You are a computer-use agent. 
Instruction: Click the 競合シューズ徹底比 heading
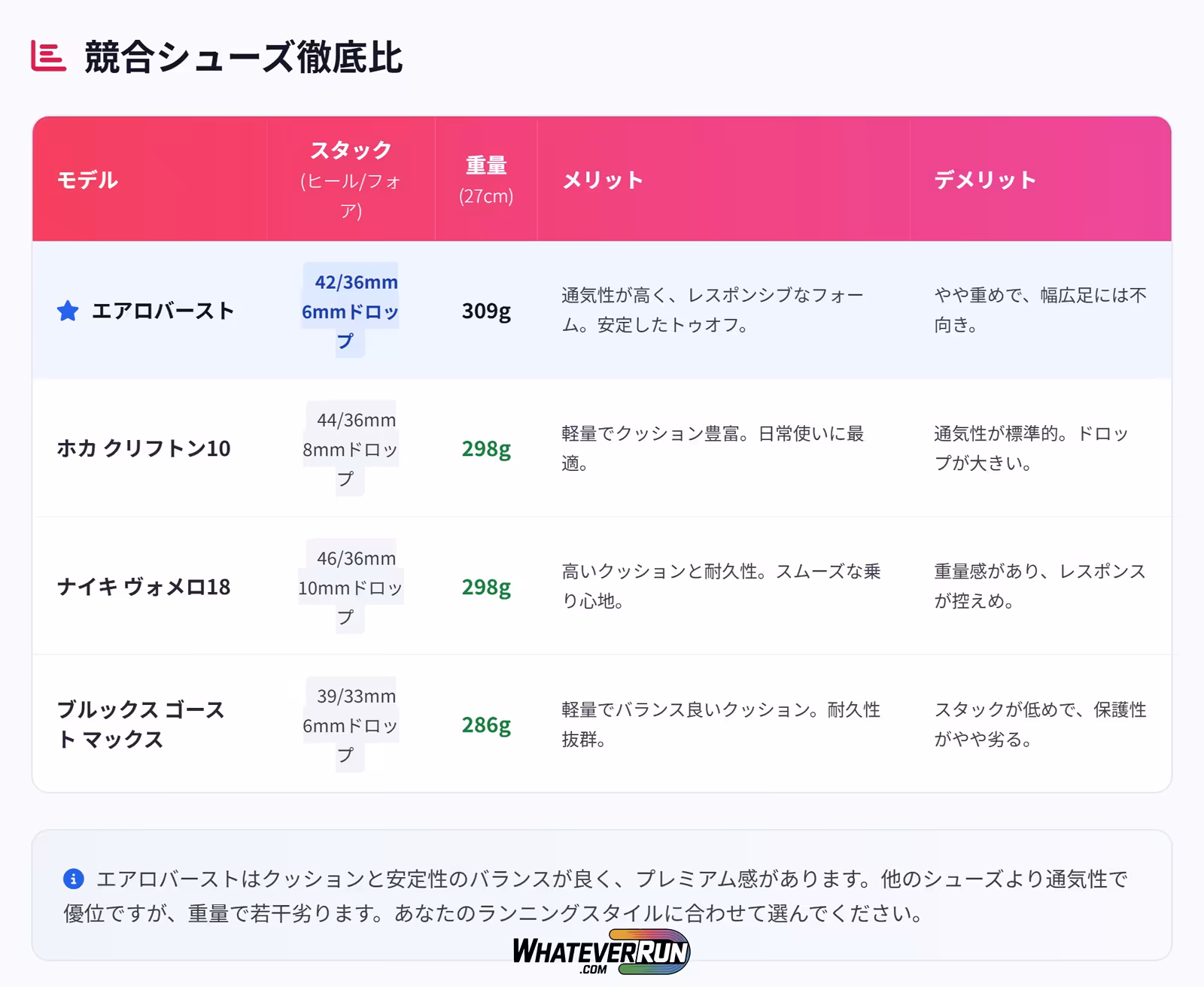pyautogui.click(x=243, y=57)
